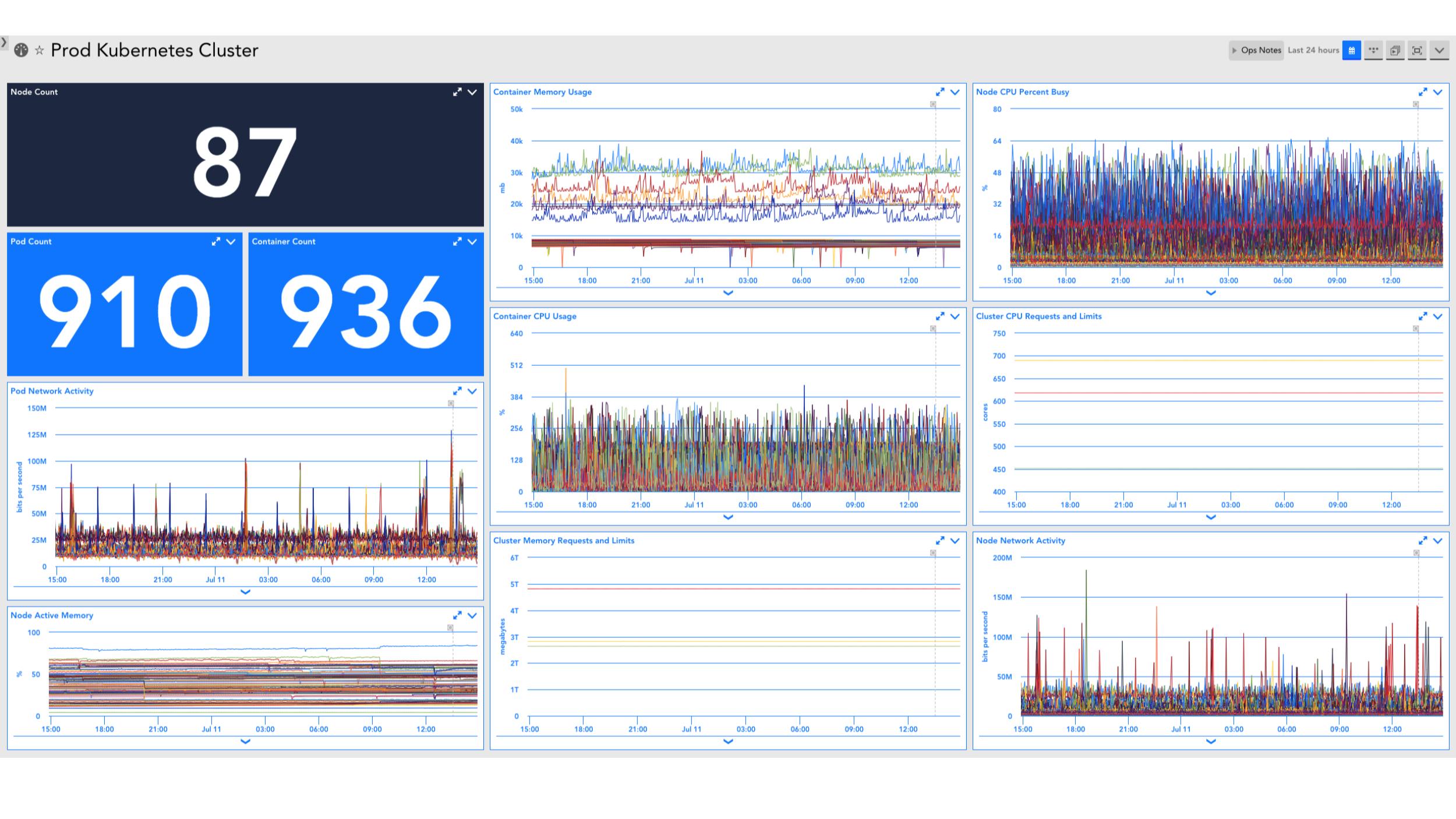
Task: Enter fullscreen mode via the fullscreen icon
Action: [x=1418, y=50]
